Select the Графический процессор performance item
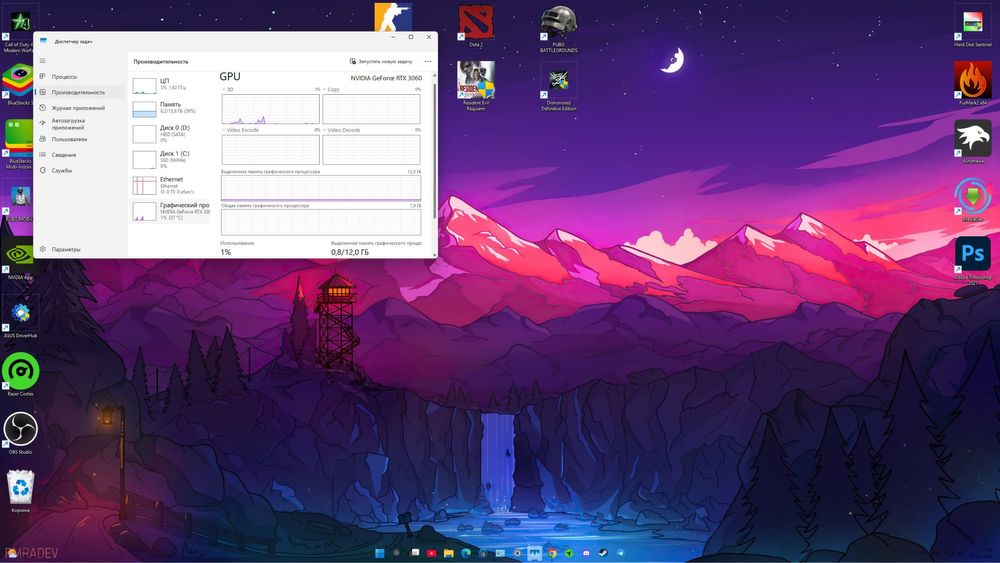The width and height of the screenshot is (1000, 563). 170,211
